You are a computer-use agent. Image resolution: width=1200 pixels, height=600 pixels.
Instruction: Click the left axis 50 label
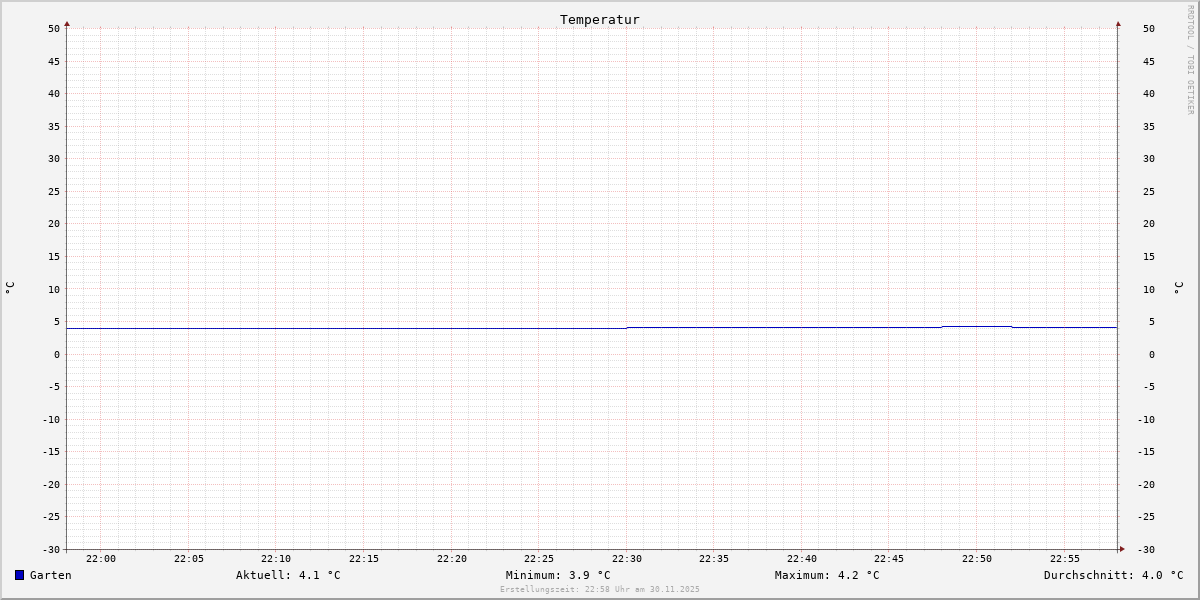pyautogui.click(x=54, y=29)
